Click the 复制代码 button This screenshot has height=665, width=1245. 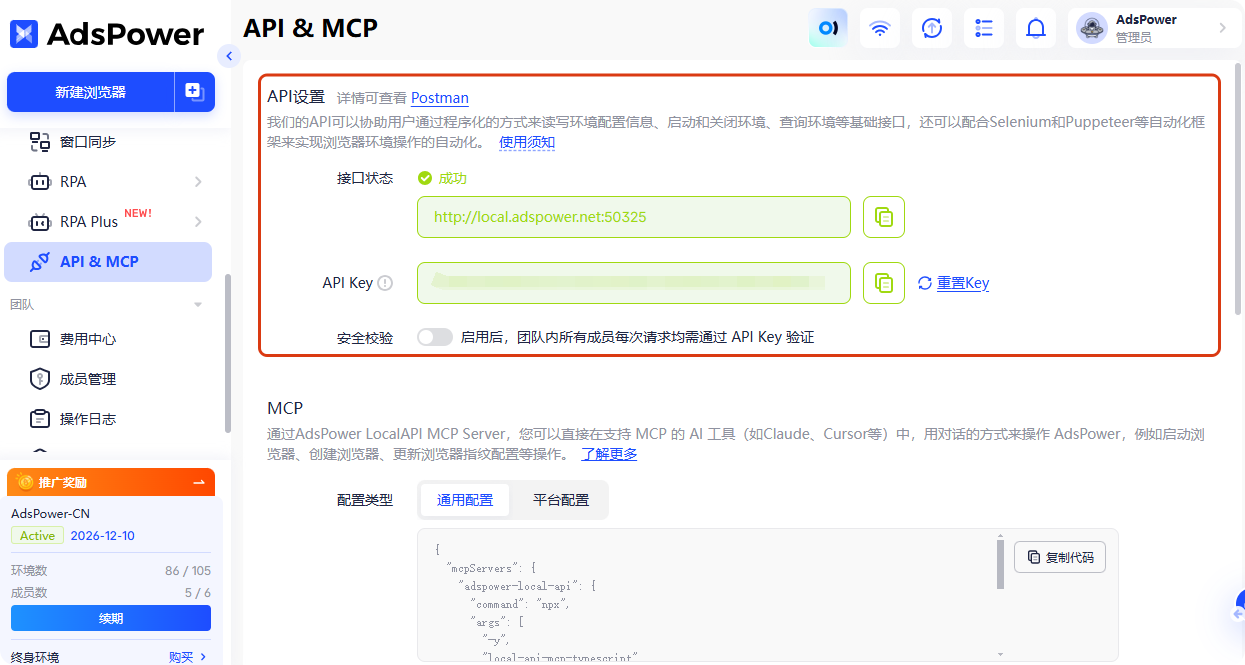pyautogui.click(x=1060, y=557)
